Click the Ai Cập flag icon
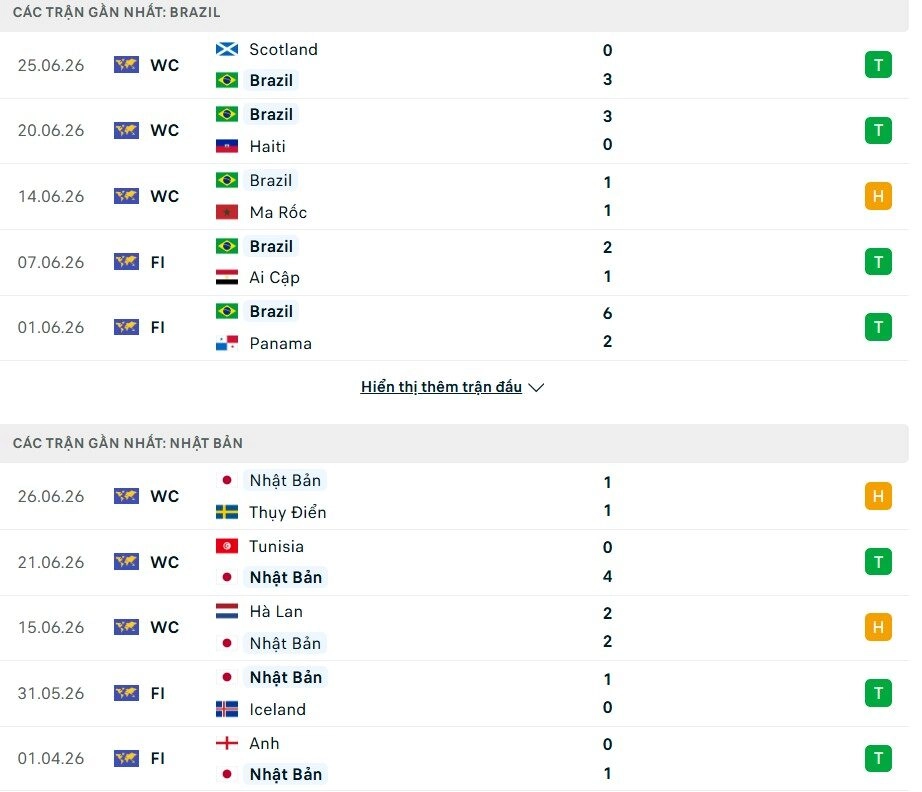922x792 pixels. [226, 277]
